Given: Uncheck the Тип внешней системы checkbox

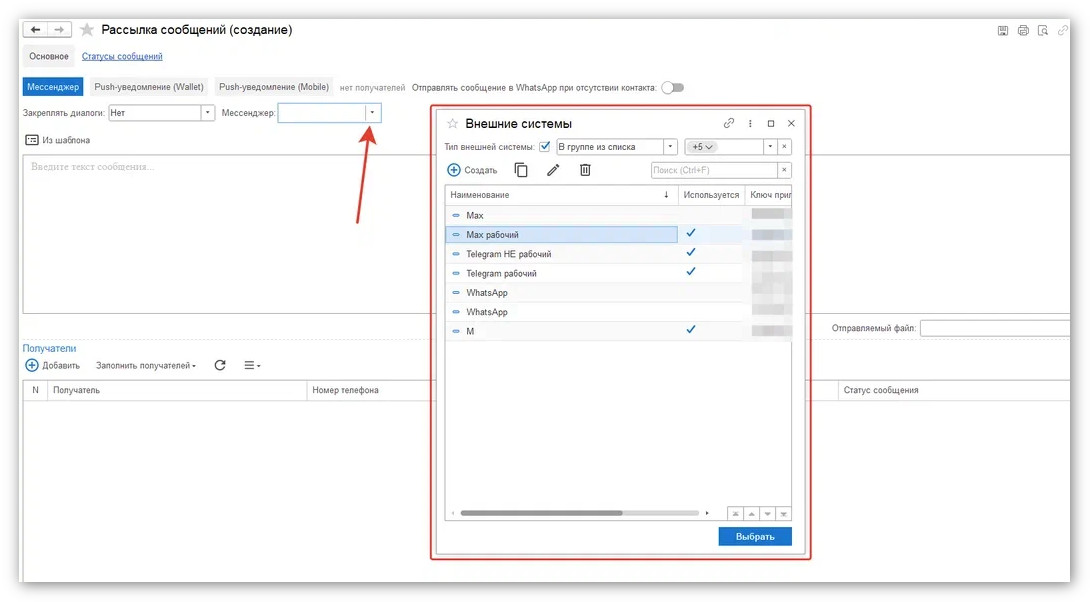Looking at the screenshot, I should [545, 146].
